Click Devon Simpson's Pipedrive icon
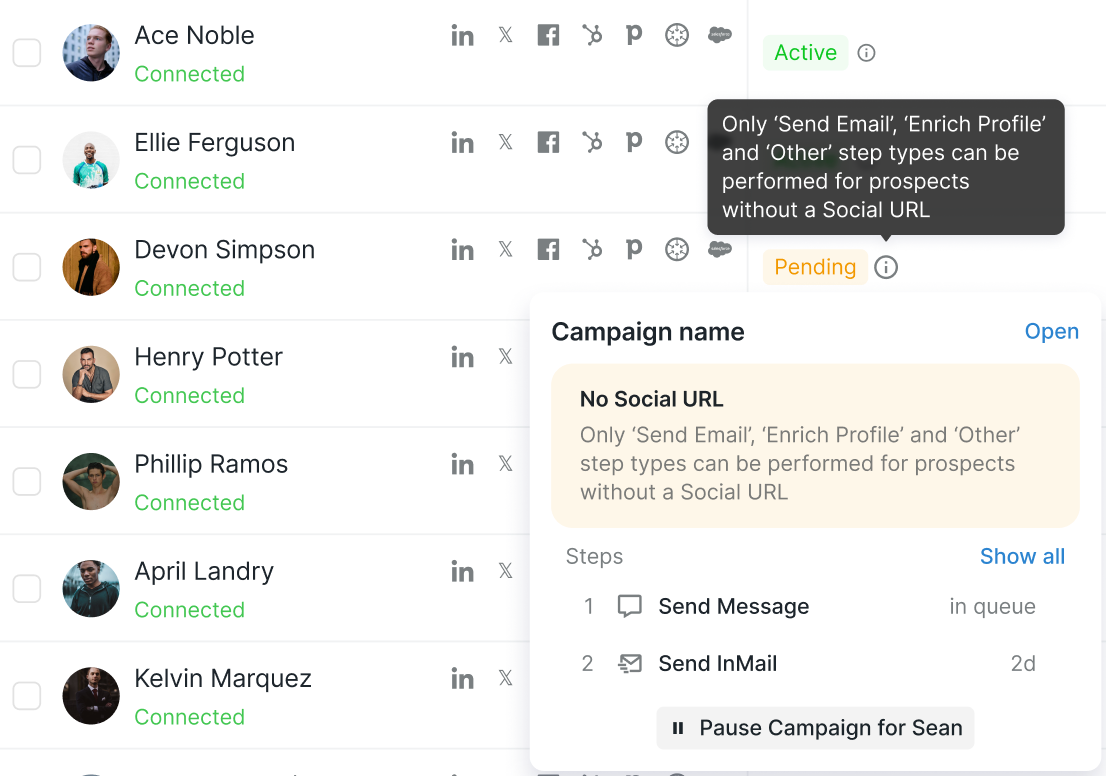 (634, 250)
